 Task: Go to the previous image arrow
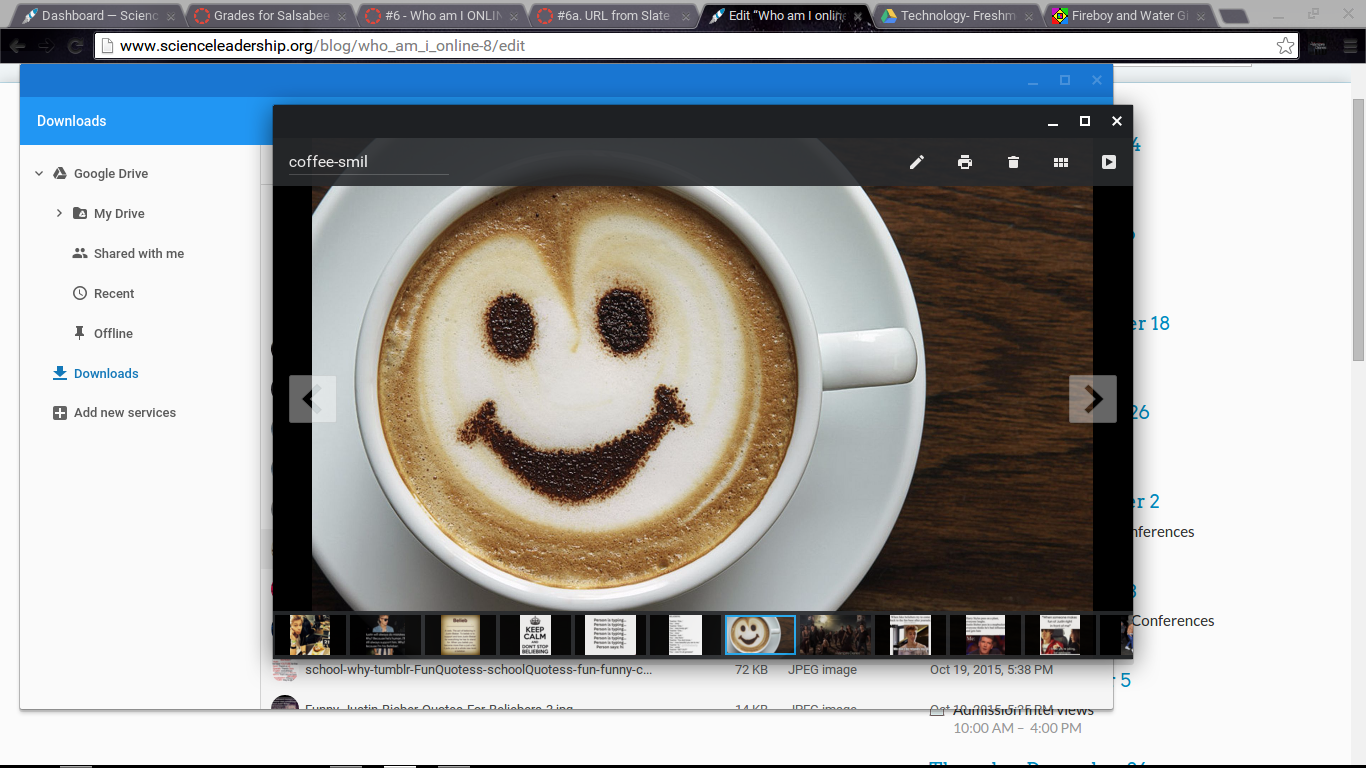pyautogui.click(x=312, y=399)
